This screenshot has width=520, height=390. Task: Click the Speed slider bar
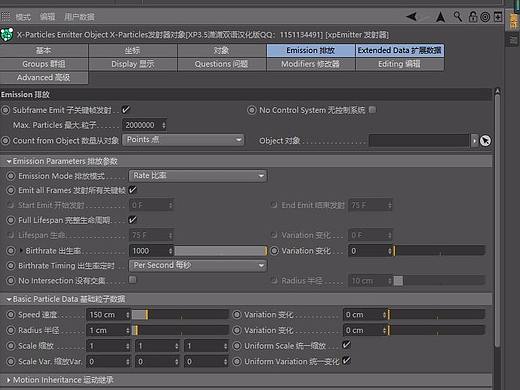[x=180, y=315]
